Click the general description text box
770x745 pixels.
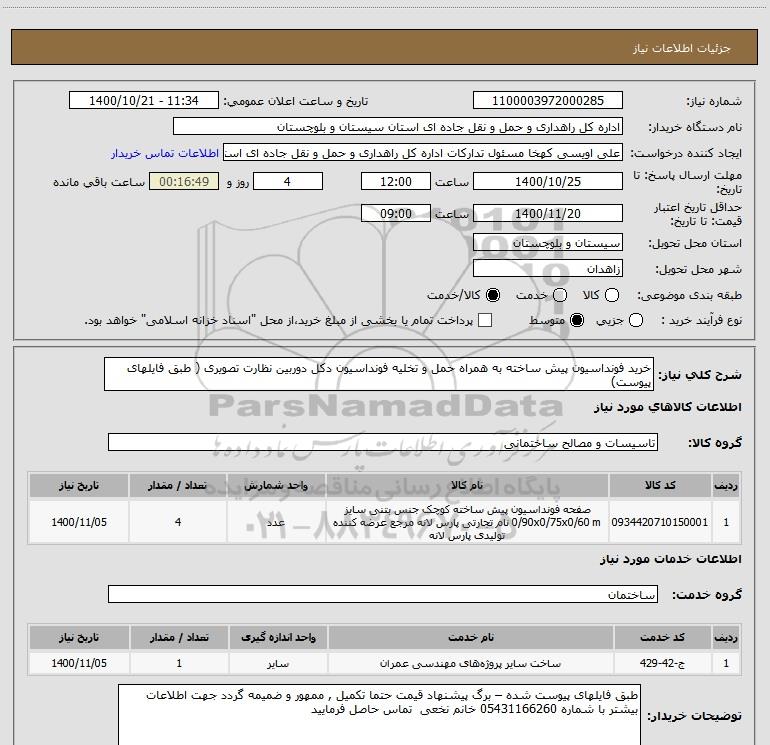tap(379, 375)
